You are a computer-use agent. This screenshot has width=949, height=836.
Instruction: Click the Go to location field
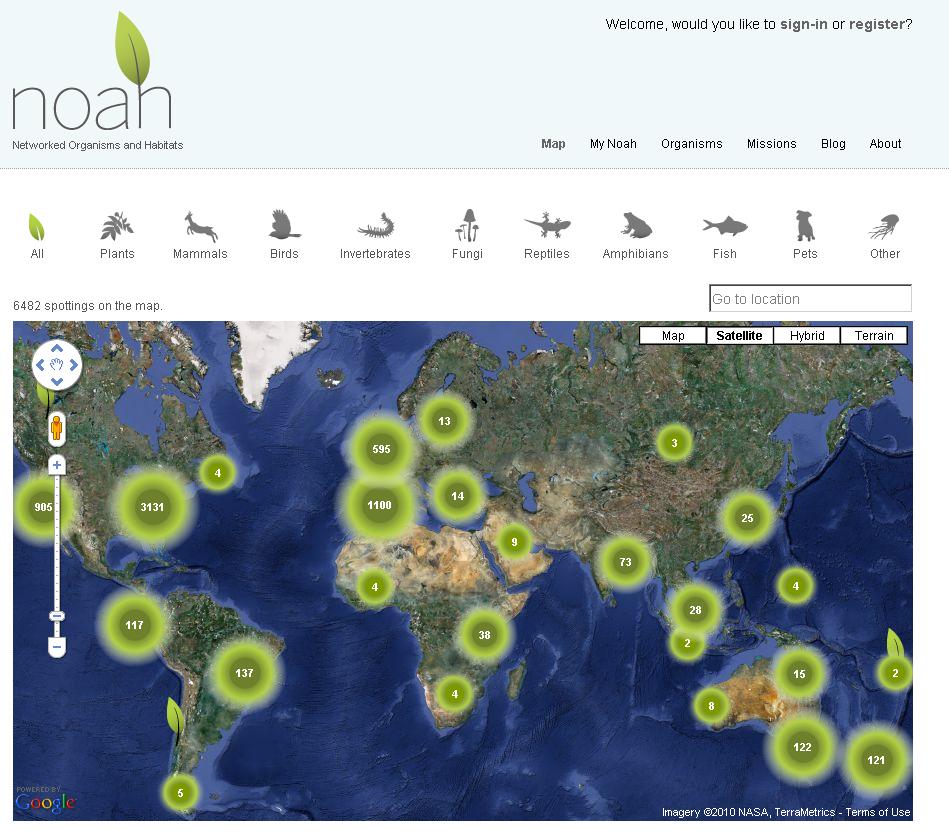pos(809,298)
